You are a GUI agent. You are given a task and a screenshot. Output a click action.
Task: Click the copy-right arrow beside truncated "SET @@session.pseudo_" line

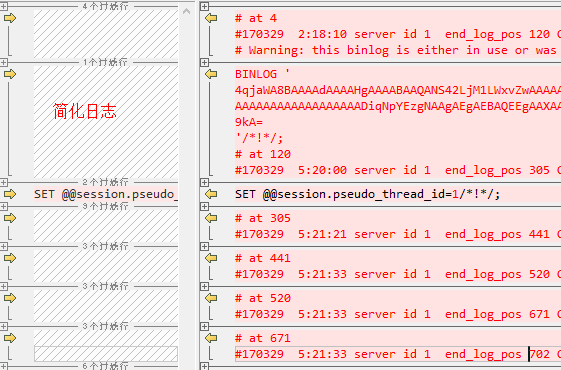click(x=10, y=194)
